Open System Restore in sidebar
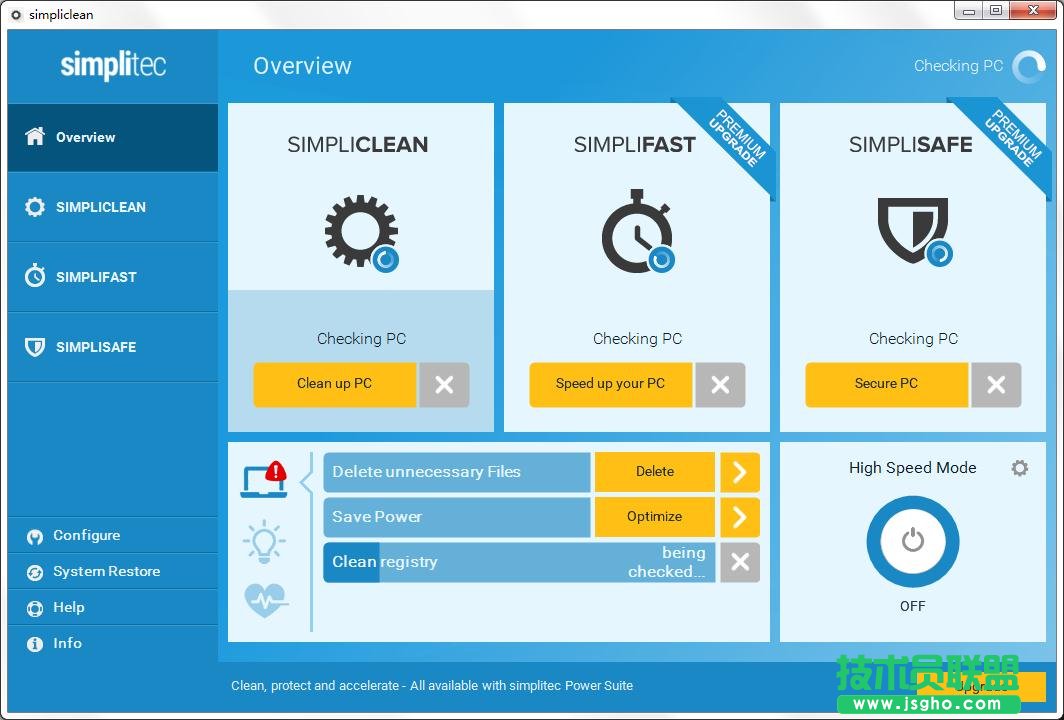Viewport: 1064px width, 720px height. [106, 571]
